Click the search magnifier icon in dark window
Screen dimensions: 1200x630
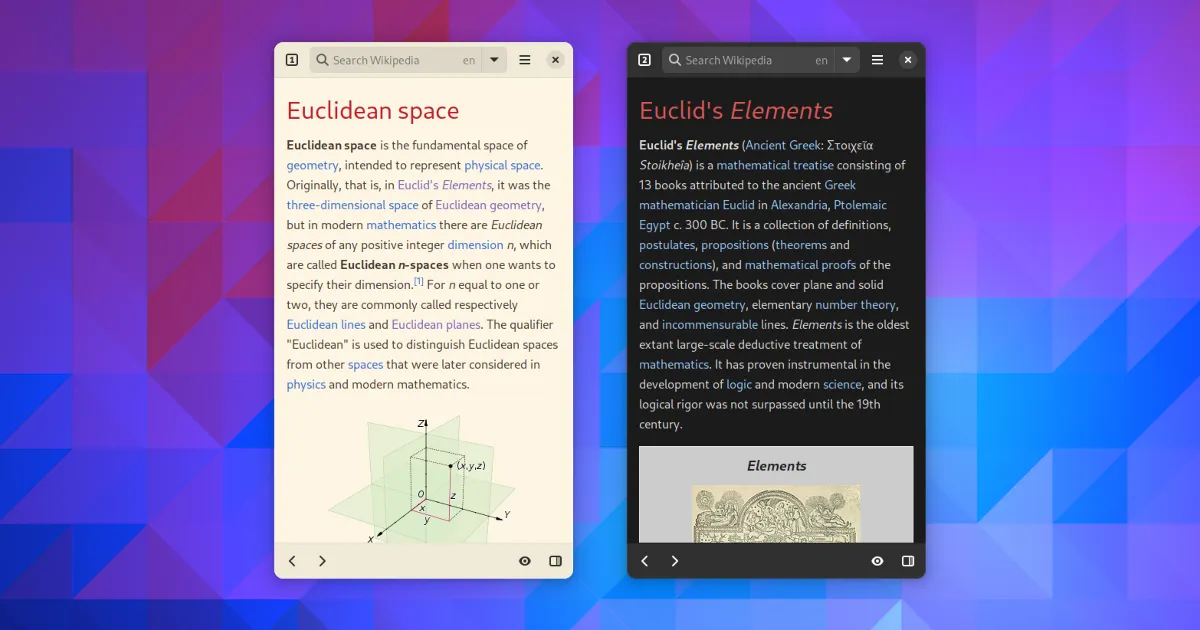(675, 60)
